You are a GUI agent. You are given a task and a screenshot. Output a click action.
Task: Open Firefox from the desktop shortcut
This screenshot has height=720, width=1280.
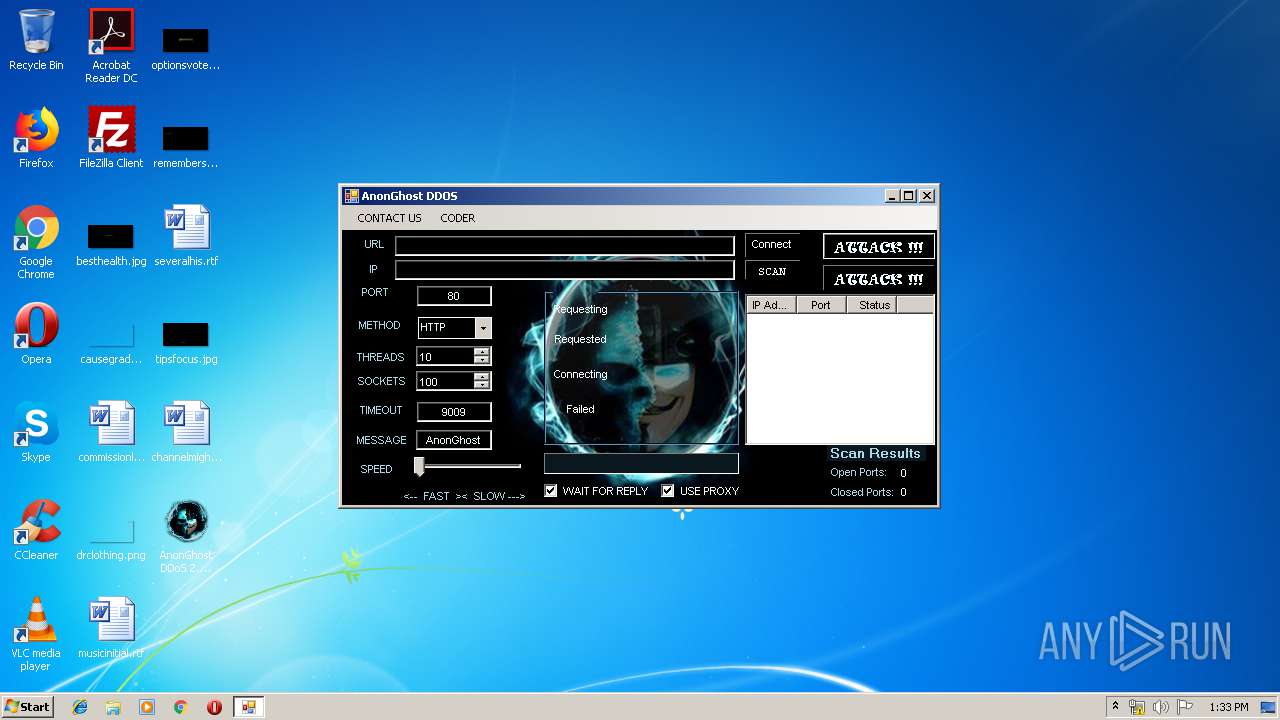coord(36,138)
